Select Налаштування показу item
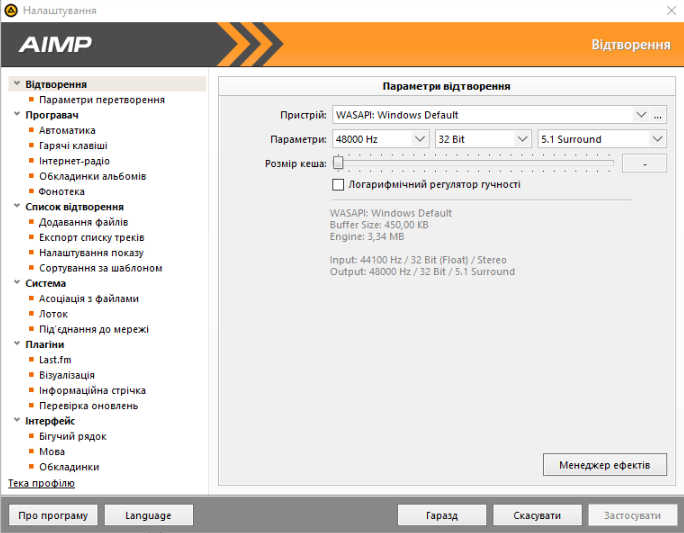 click(x=91, y=253)
